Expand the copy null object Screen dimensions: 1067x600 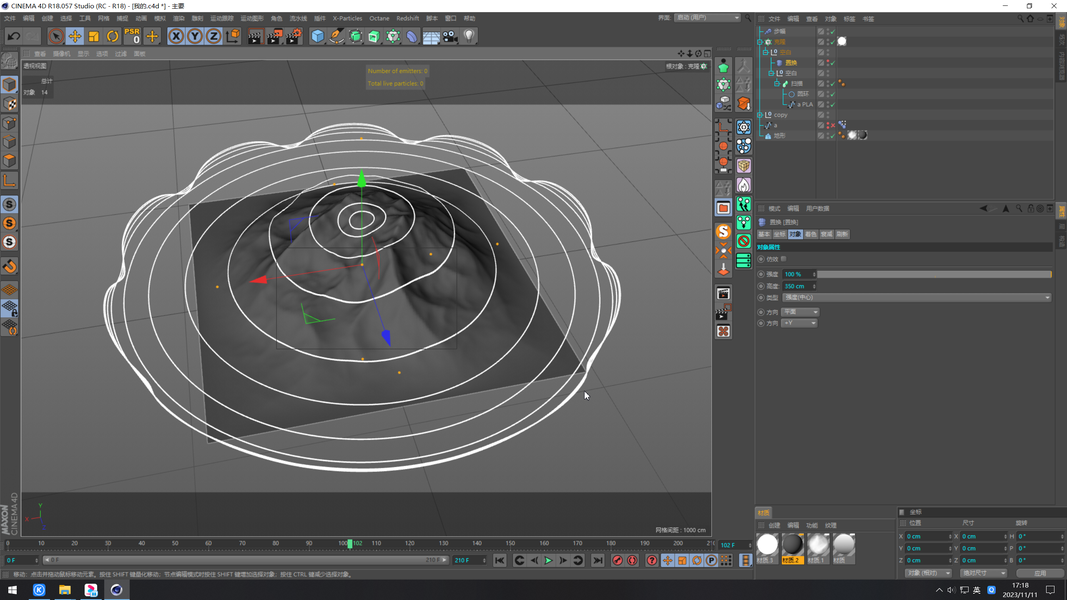[x=759, y=115]
